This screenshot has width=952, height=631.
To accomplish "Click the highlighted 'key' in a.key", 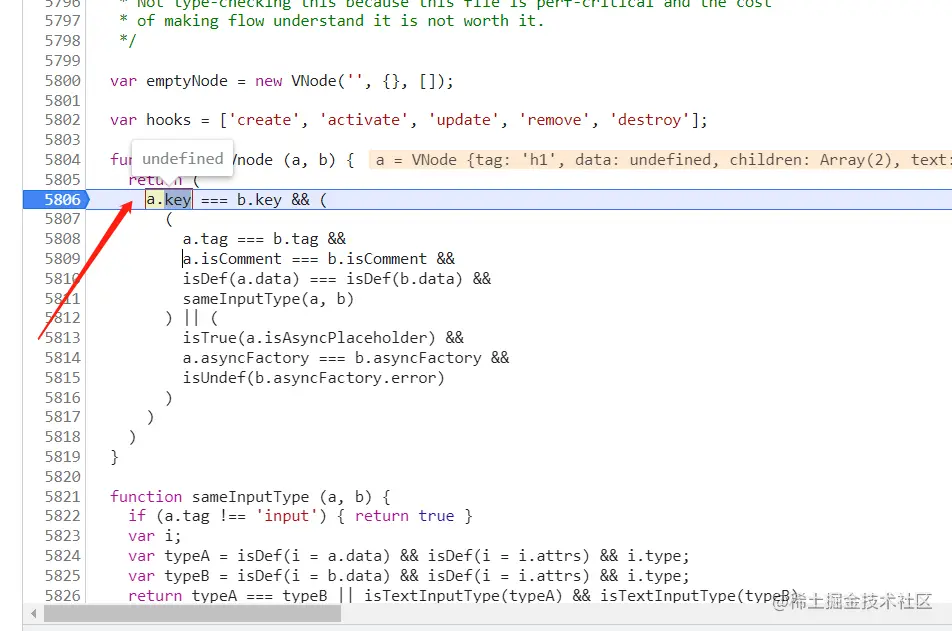I will tap(178, 200).
